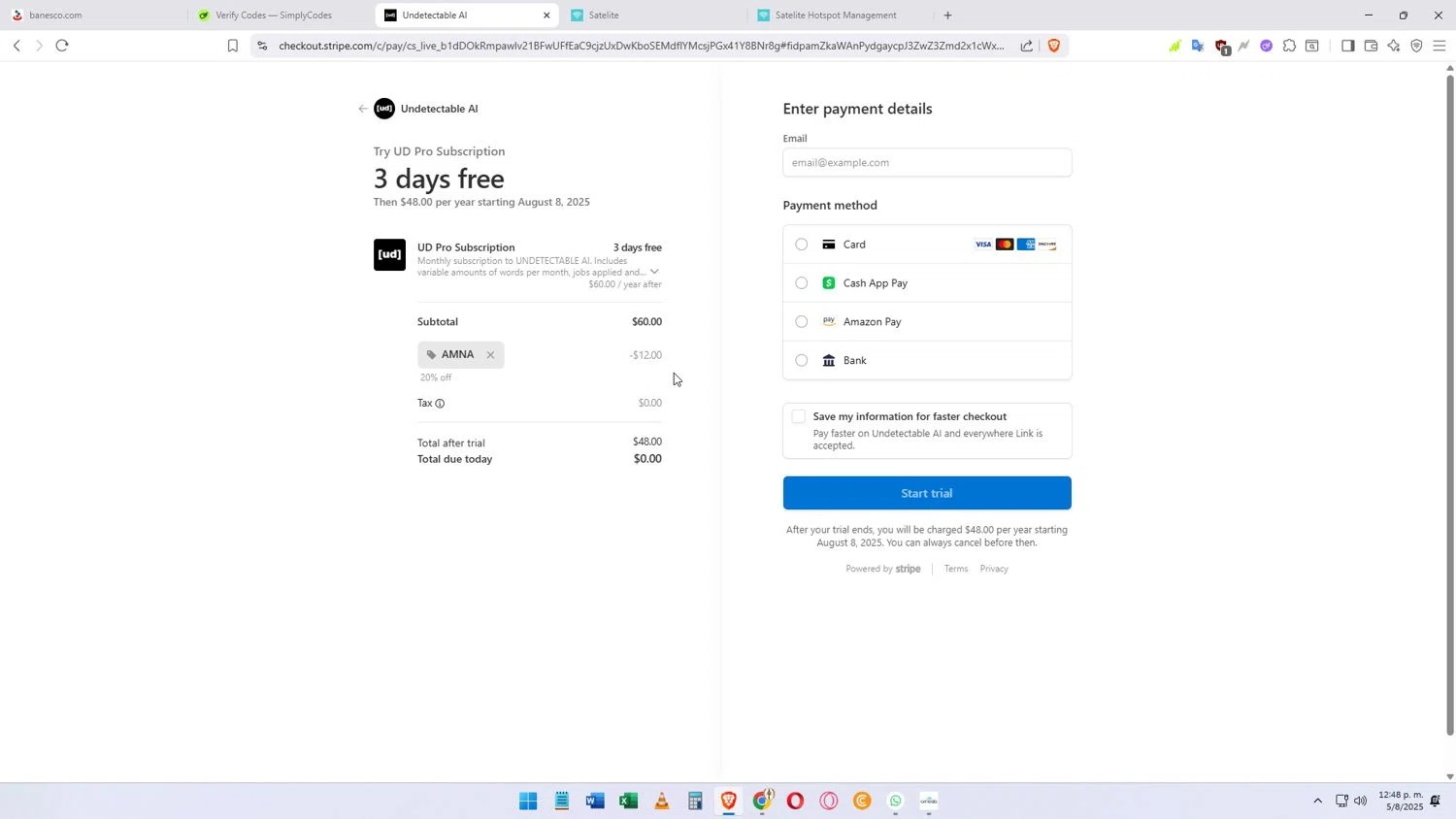Screen dimensions: 1456x819
Task: Open the Brave VPN shield icon
Action: click(1417, 46)
